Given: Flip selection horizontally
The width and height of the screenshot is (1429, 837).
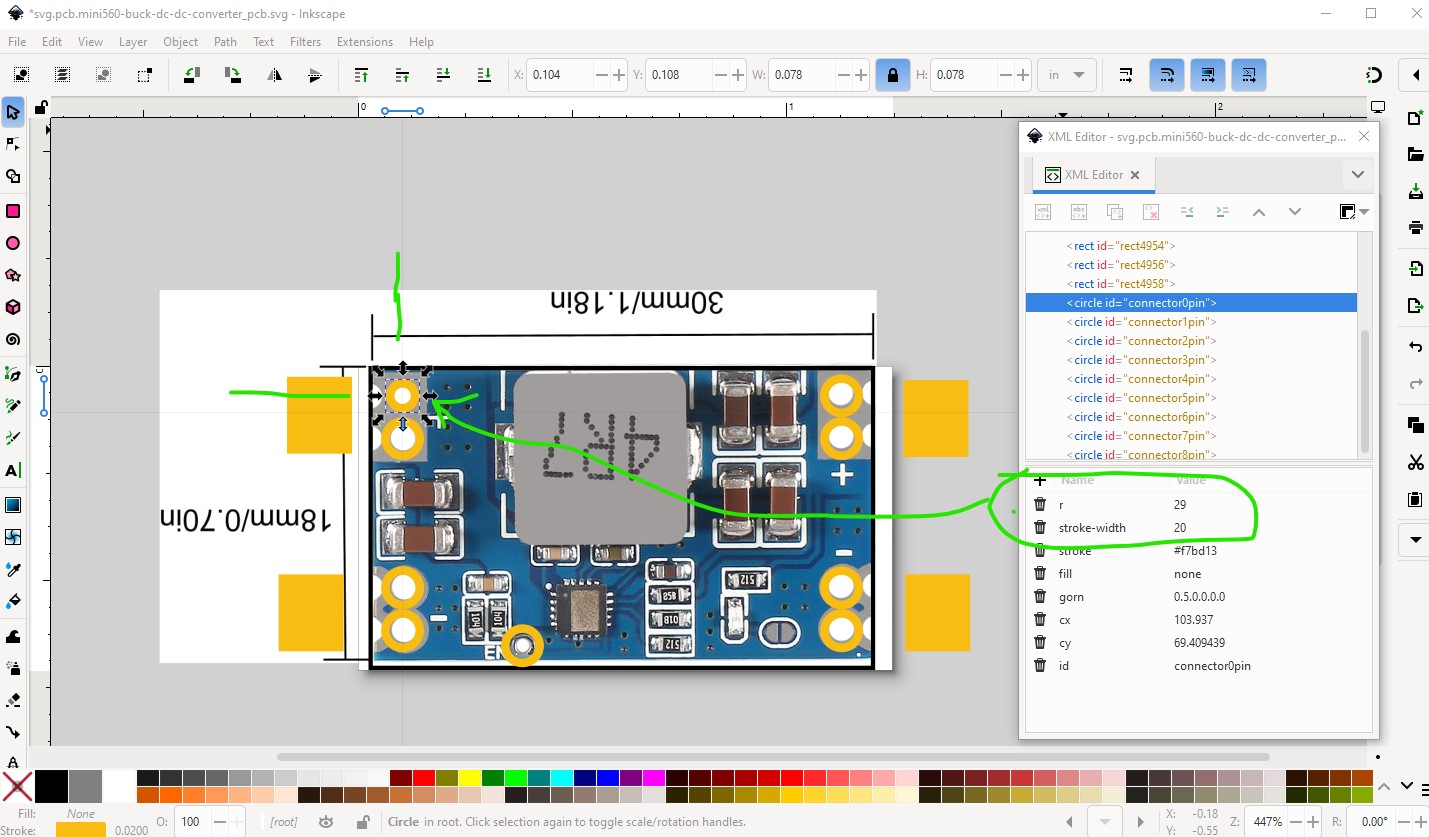Looking at the screenshot, I should (274, 75).
